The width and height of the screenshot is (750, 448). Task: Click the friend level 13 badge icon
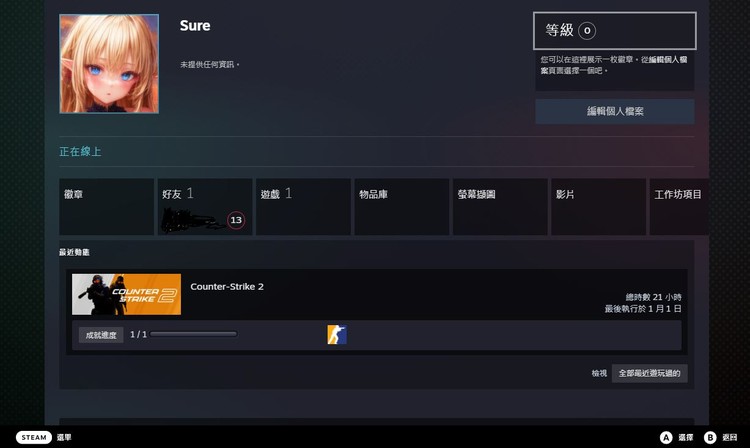pyautogui.click(x=236, y=220)
